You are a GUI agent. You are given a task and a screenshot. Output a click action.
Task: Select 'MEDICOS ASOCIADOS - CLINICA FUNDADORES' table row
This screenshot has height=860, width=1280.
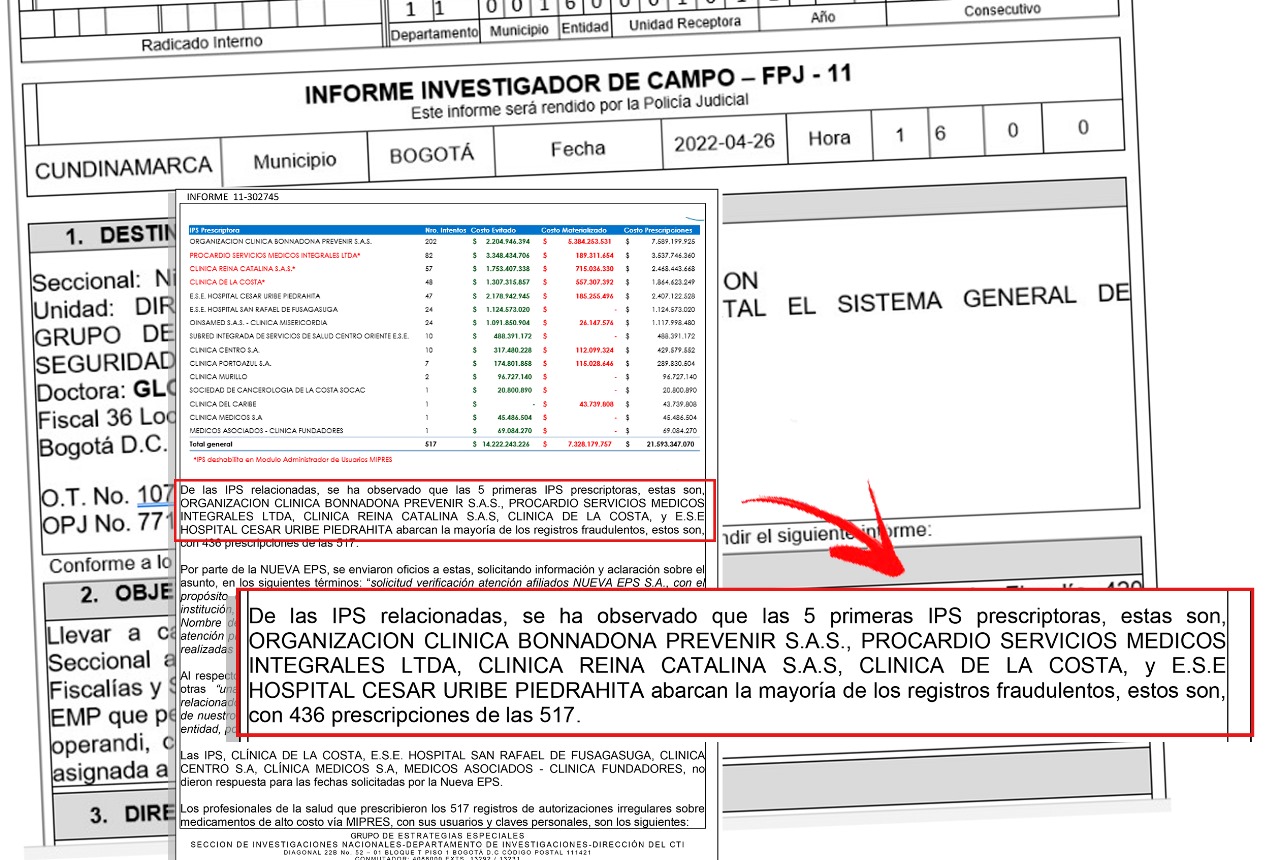tap(442, 431)
